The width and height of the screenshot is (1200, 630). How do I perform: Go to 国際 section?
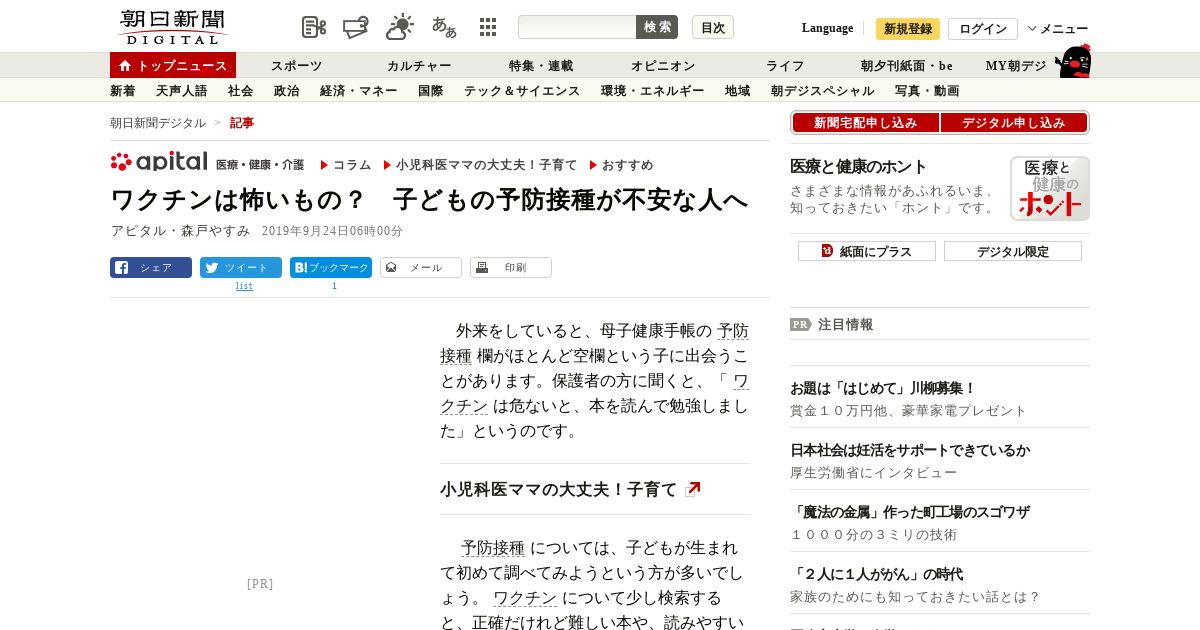[431, 91]
